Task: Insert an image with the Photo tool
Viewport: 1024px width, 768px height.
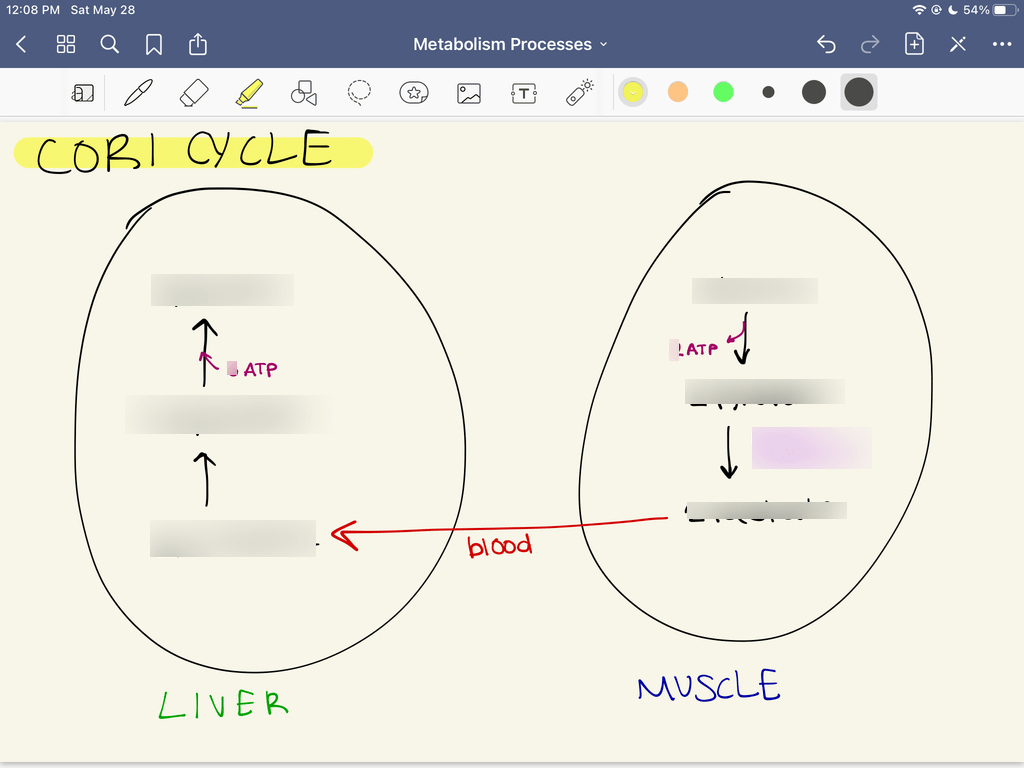Action: 469,92
